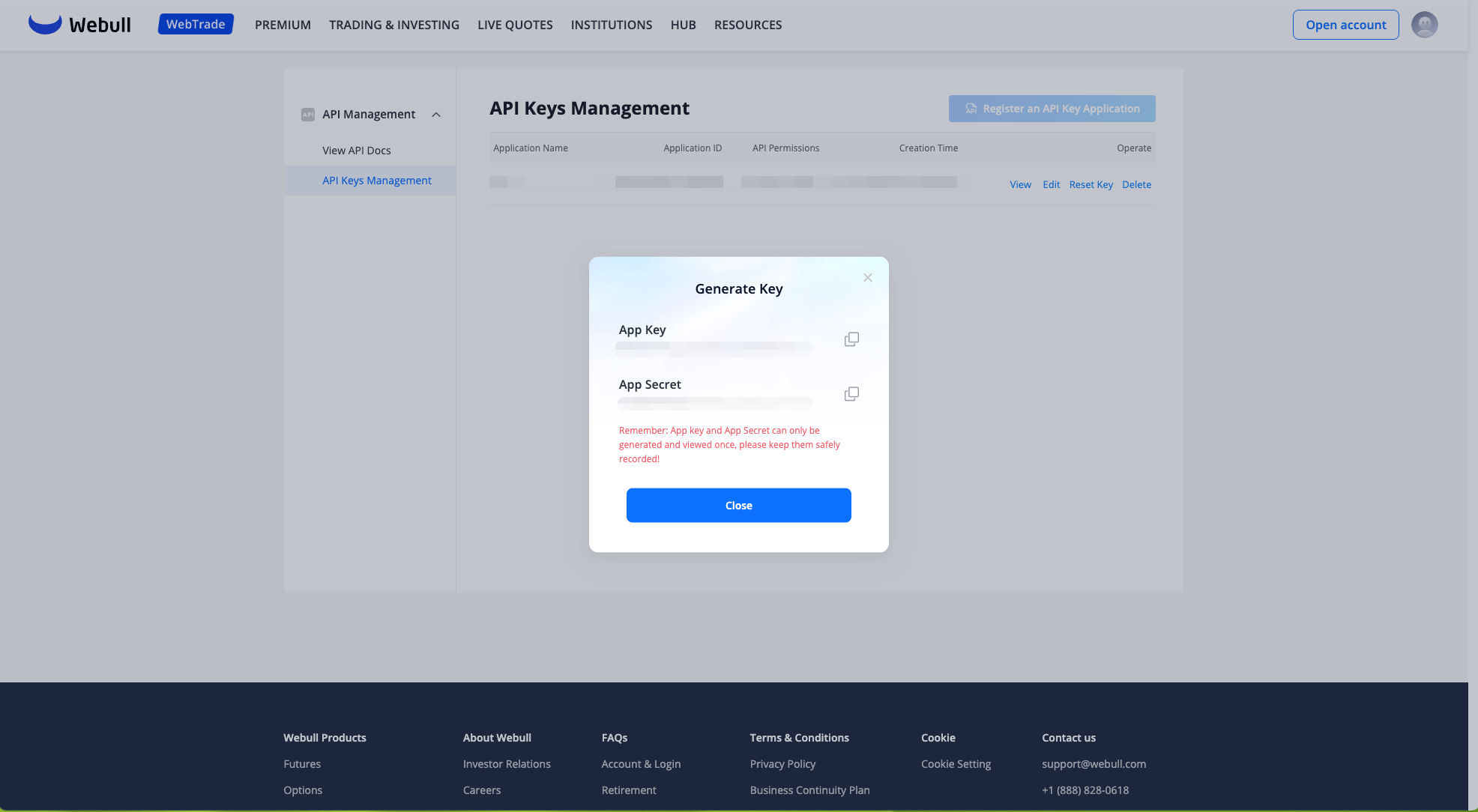Click Delete link for the application
This screenshot has width=1478, height=812.
pos(1136,185)
